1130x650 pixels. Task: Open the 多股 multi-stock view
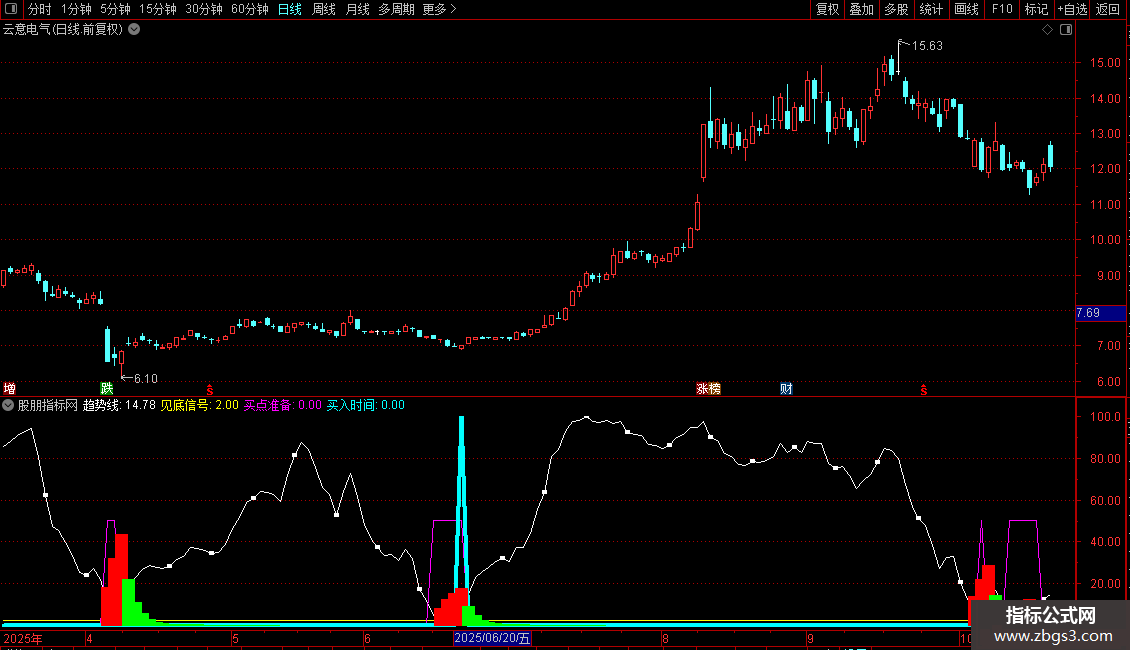tap(896, 9)
